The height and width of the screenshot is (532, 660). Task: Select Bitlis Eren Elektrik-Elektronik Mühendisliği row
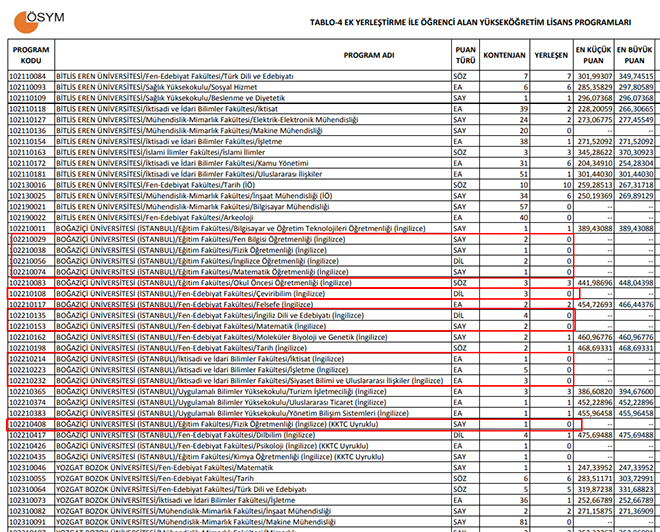click(331, 120)
